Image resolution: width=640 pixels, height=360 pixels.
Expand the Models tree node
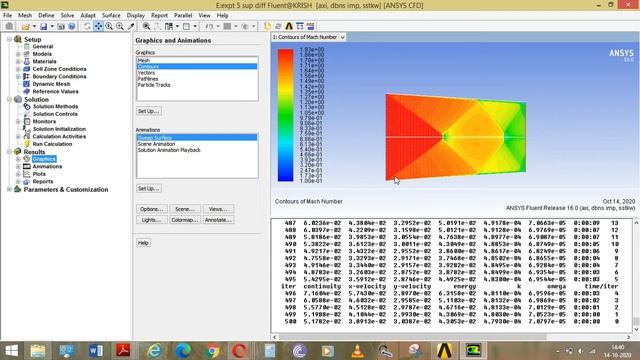pos(18,54)
